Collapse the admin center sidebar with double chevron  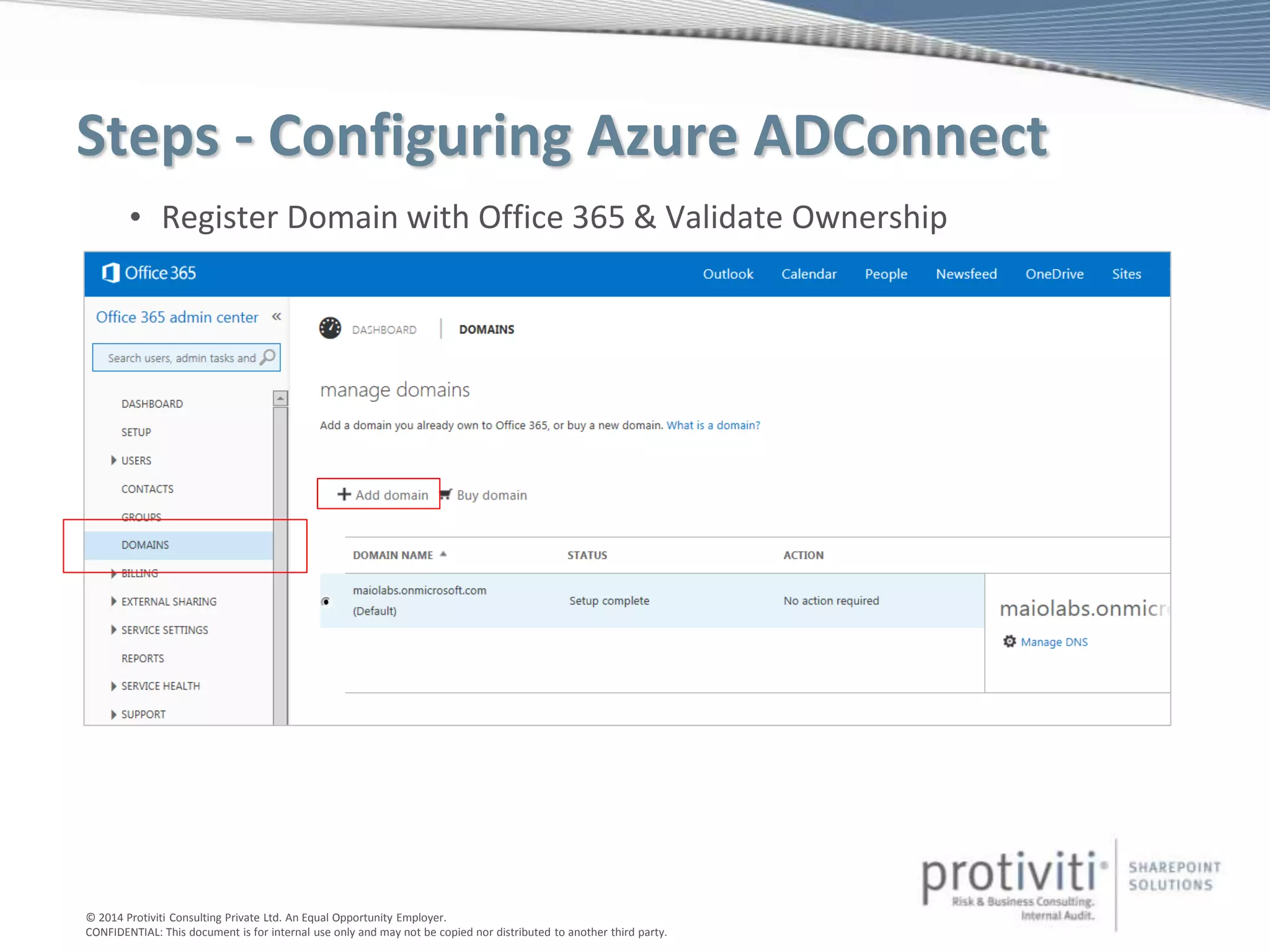point(277,317)
